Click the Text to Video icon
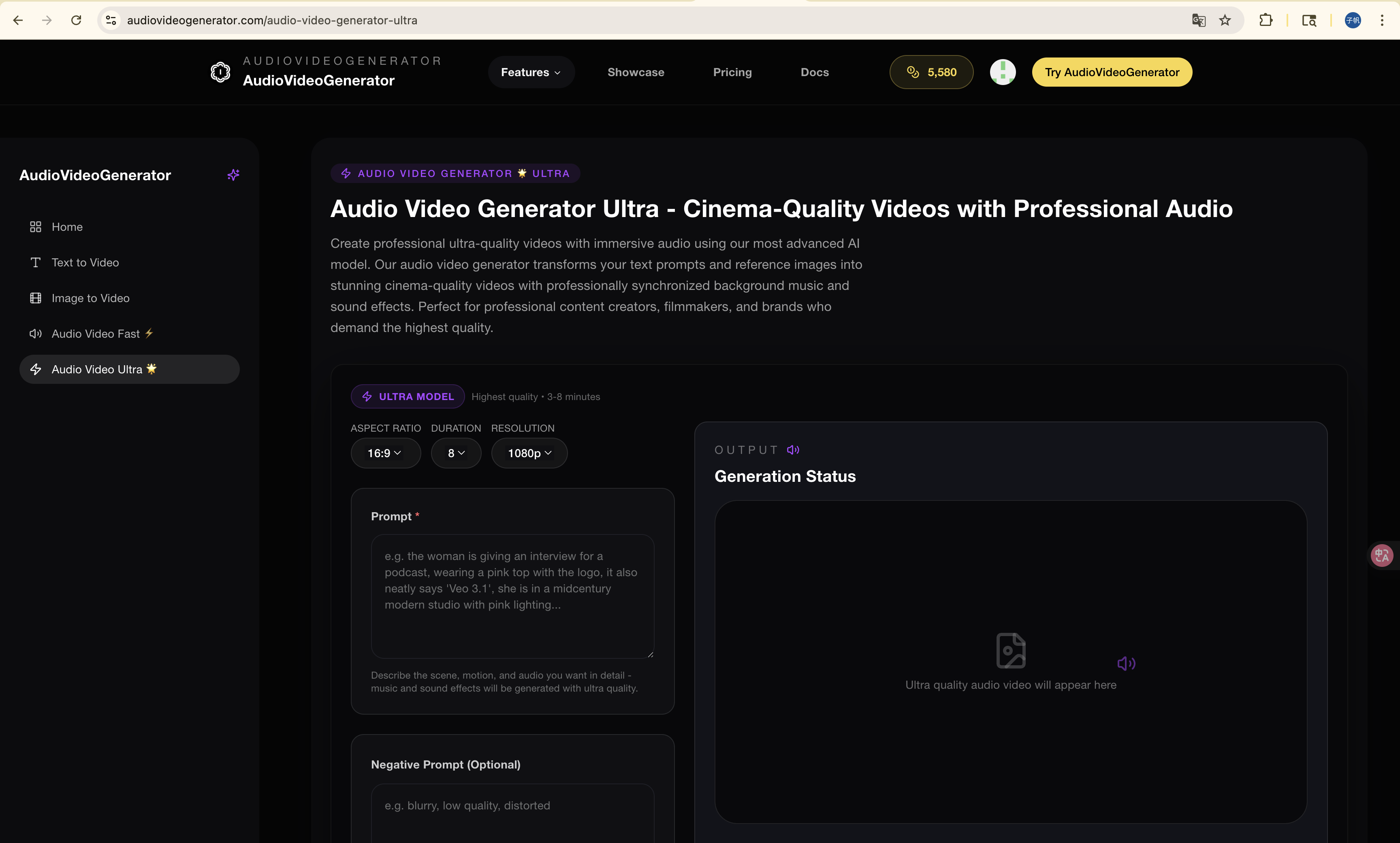The image size is (1400, 843). coord(35,262)
